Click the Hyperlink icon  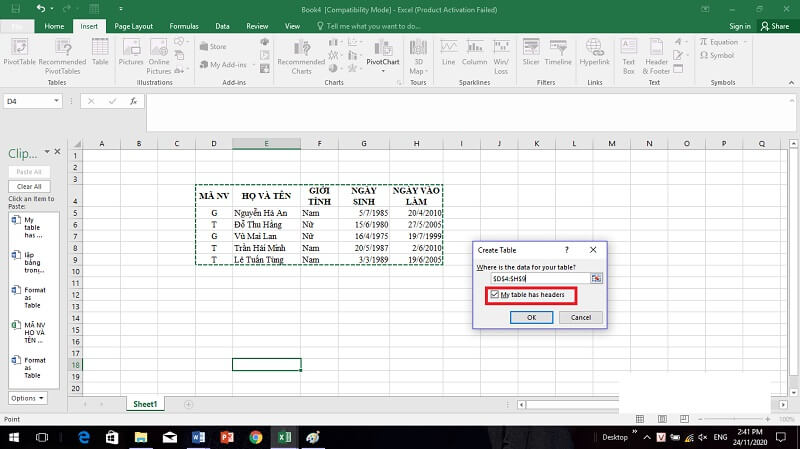tap(594, 53)
